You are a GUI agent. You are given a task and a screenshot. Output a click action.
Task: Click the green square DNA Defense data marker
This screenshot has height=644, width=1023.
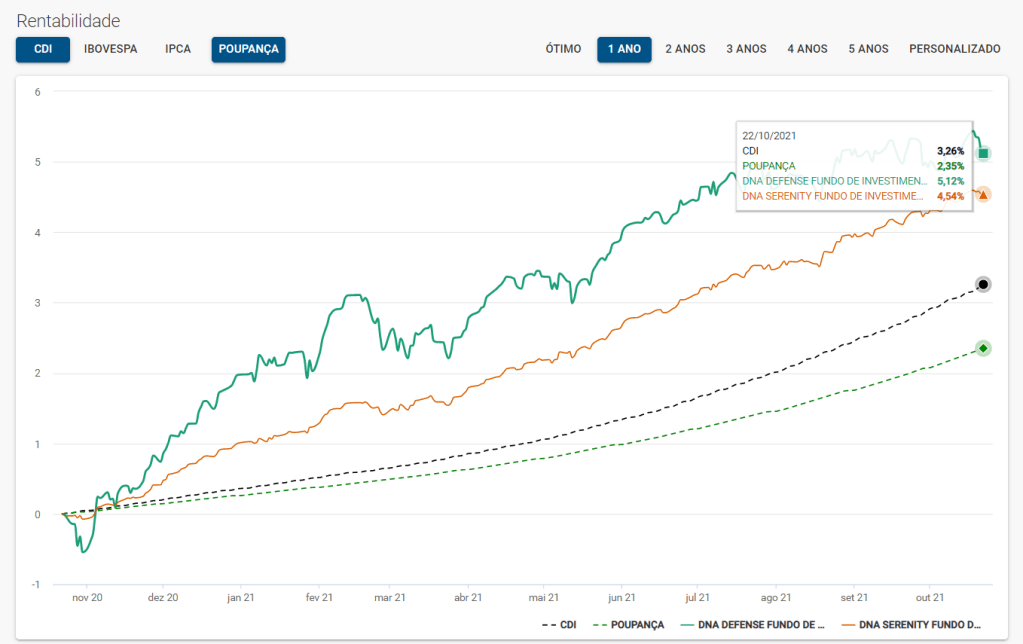[x=983, y=153]
